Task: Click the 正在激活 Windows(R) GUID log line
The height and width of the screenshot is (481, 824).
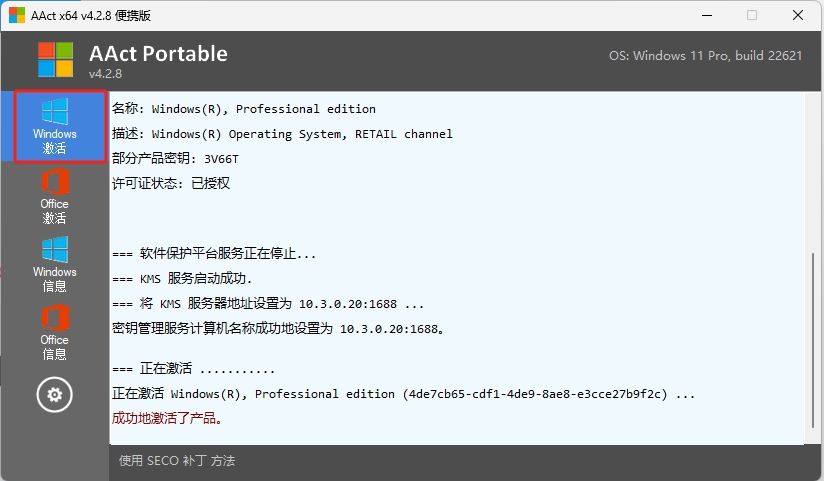Action: pyautogui.click(x=403, y=394)
